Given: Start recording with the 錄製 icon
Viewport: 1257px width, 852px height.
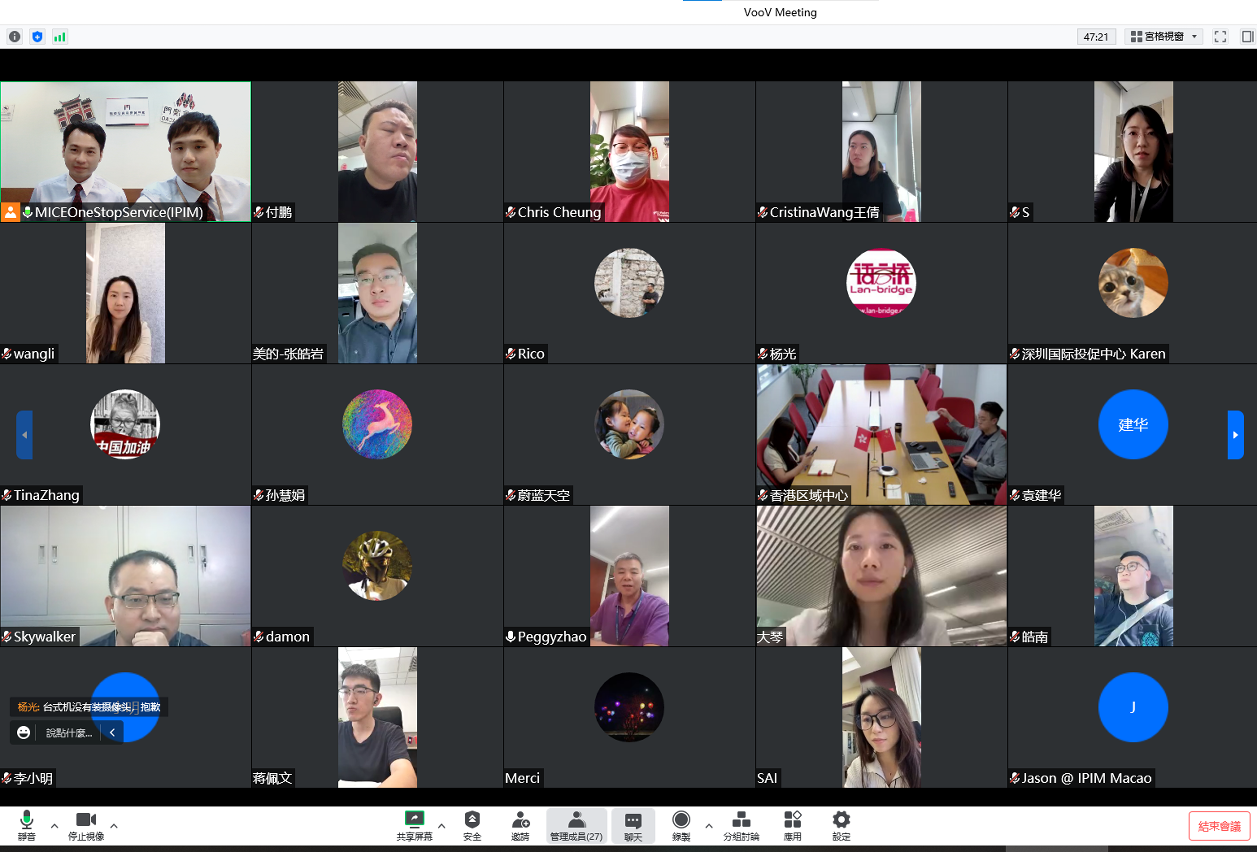Looking at the screenshot, I should [681, 820].
